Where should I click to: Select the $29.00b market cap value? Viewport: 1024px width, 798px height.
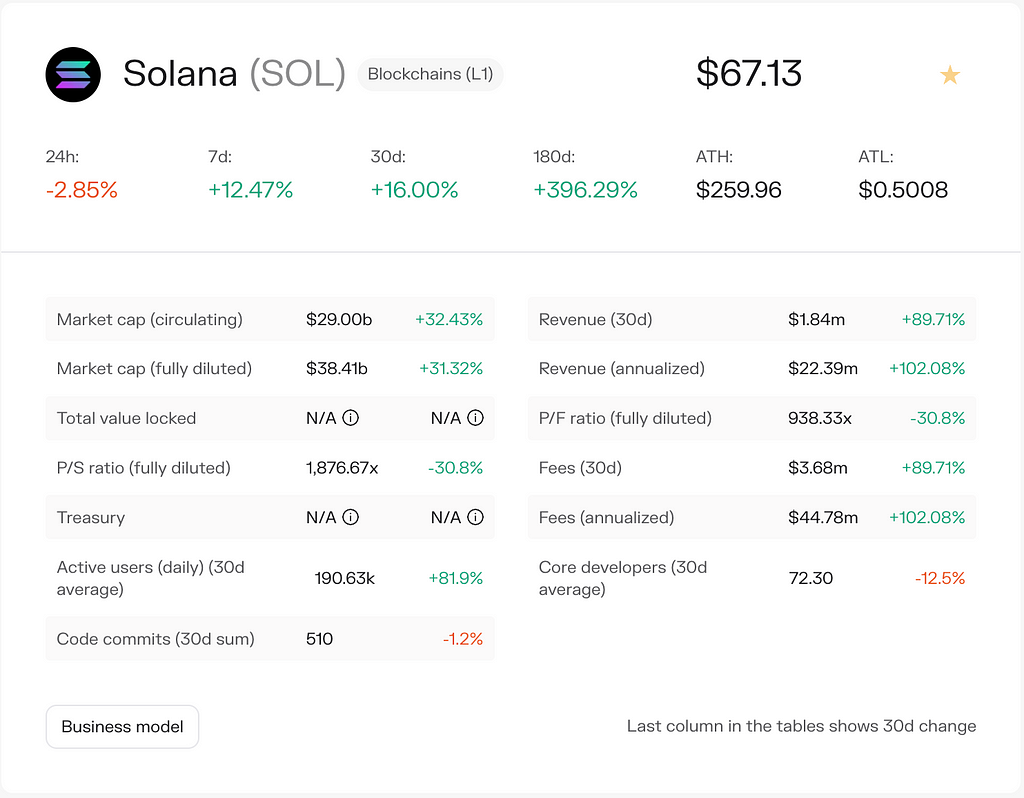coord(339,319)
